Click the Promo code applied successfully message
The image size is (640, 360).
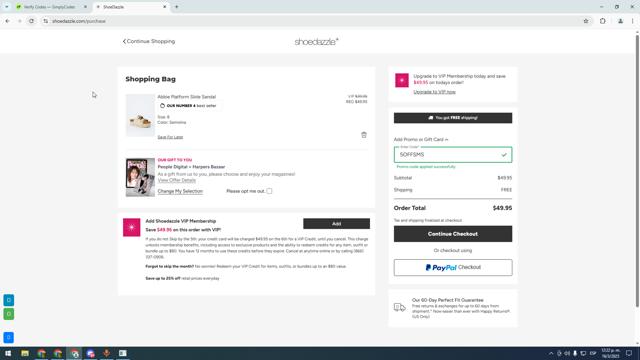pyautogui.click(x=426, y=167)
